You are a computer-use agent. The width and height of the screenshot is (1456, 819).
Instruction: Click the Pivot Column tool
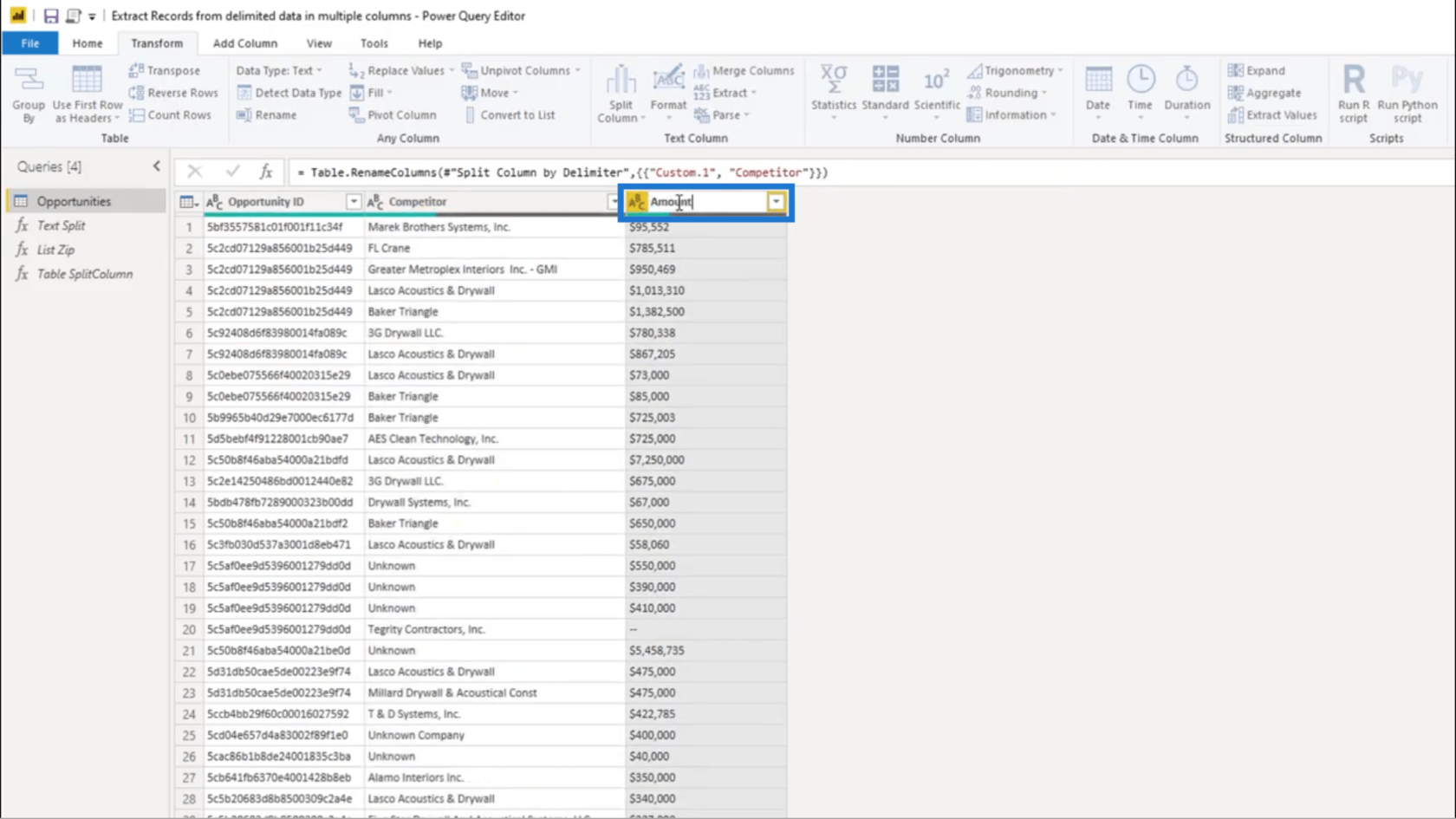tap(393, 114)
